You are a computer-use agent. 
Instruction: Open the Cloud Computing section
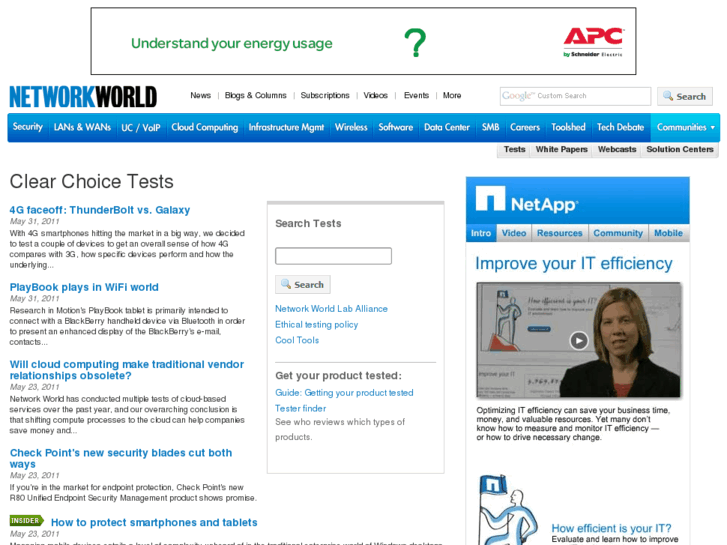coord(204,127)
